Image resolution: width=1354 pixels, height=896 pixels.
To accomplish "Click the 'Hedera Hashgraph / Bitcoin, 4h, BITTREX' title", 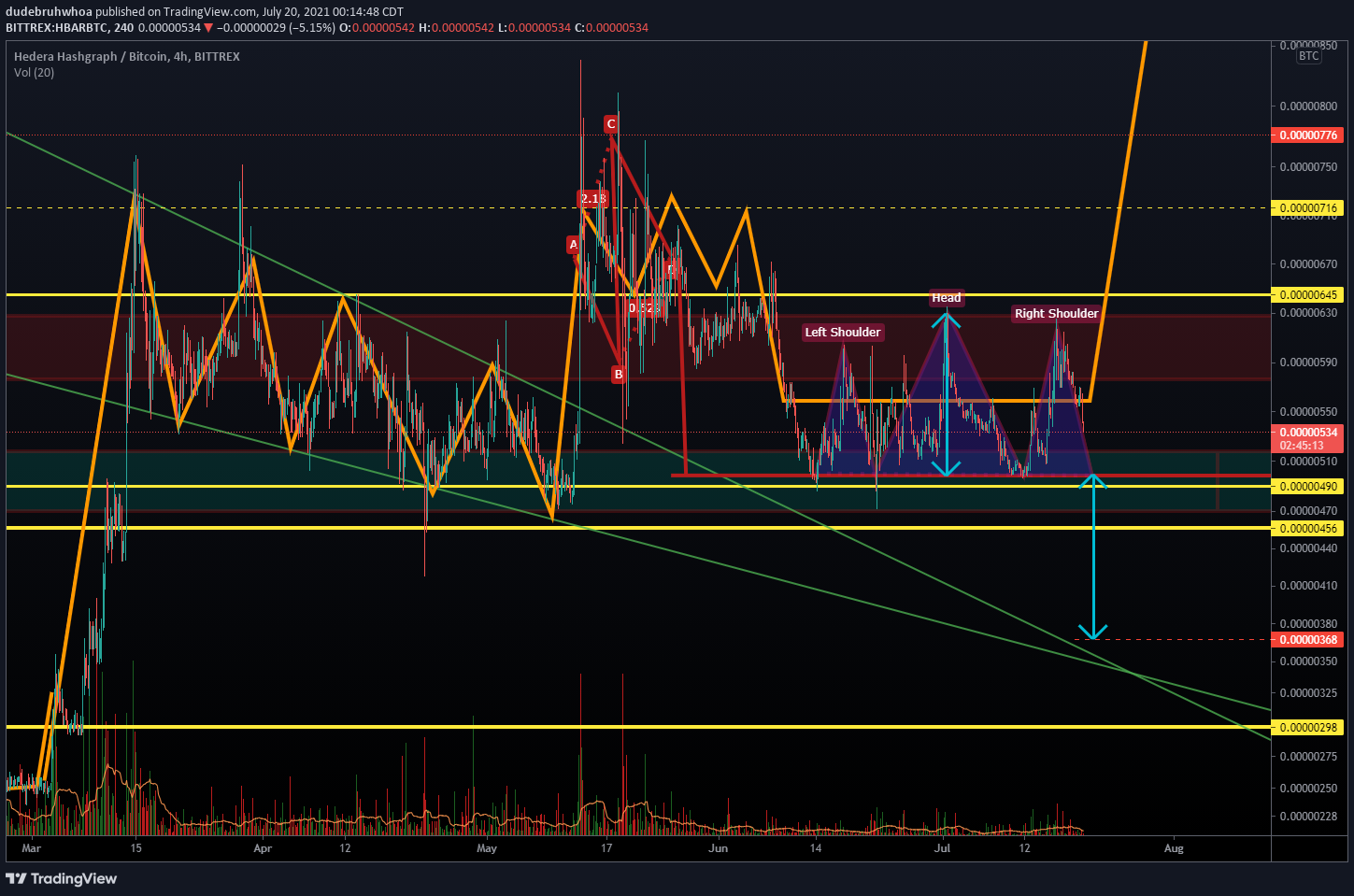I will (127, 57).
